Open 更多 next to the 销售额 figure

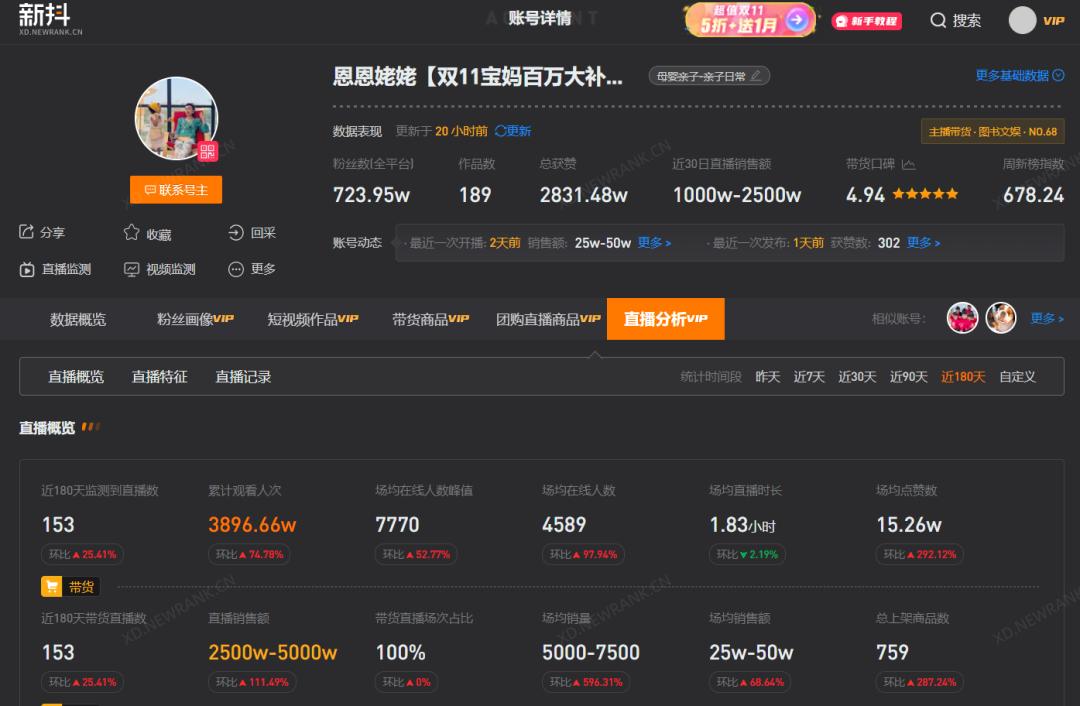tap(651, 242)
